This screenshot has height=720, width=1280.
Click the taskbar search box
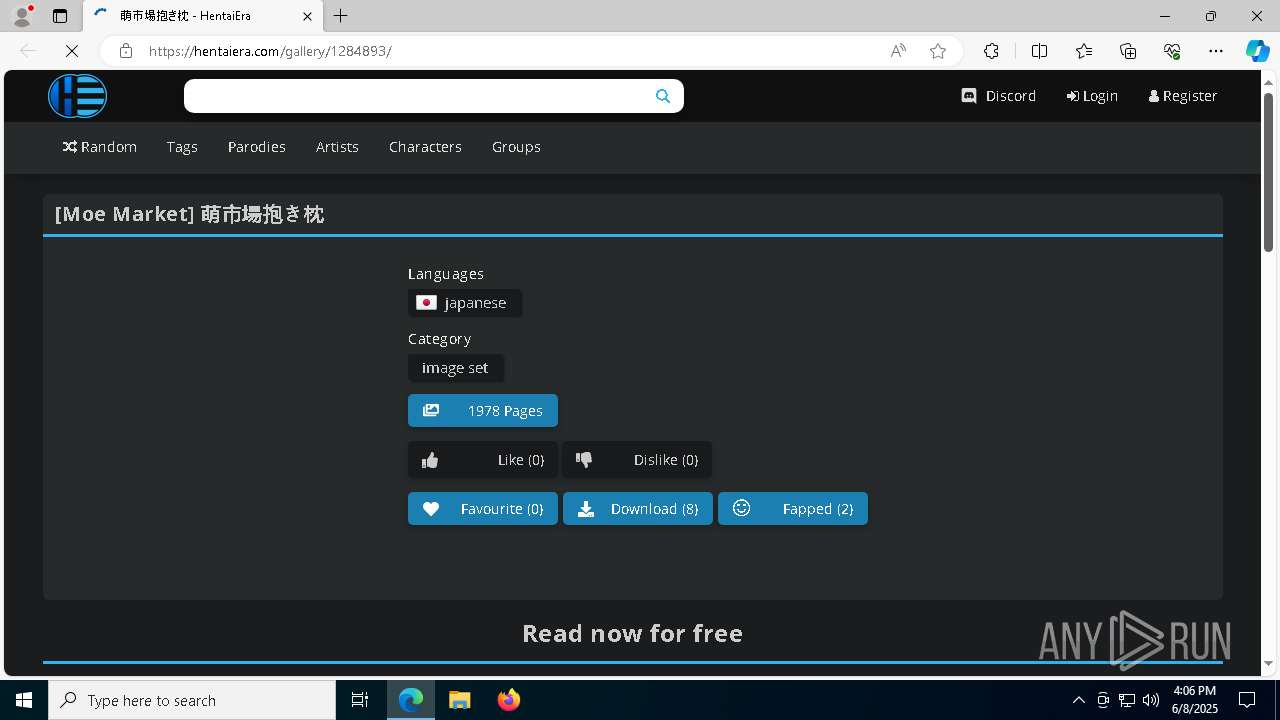(192, 700)
